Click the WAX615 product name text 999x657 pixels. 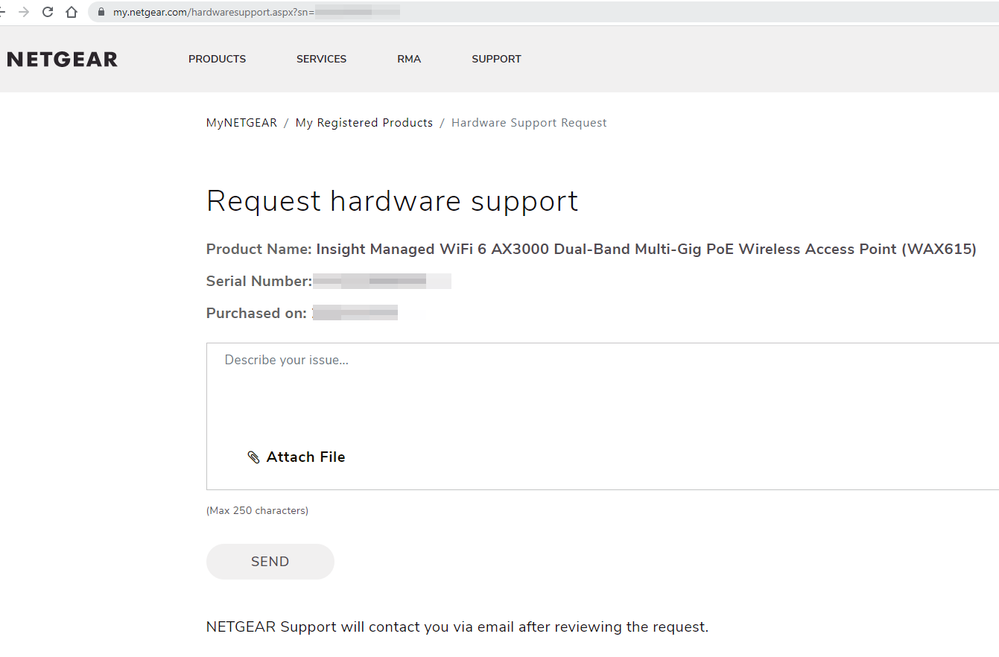645,249
